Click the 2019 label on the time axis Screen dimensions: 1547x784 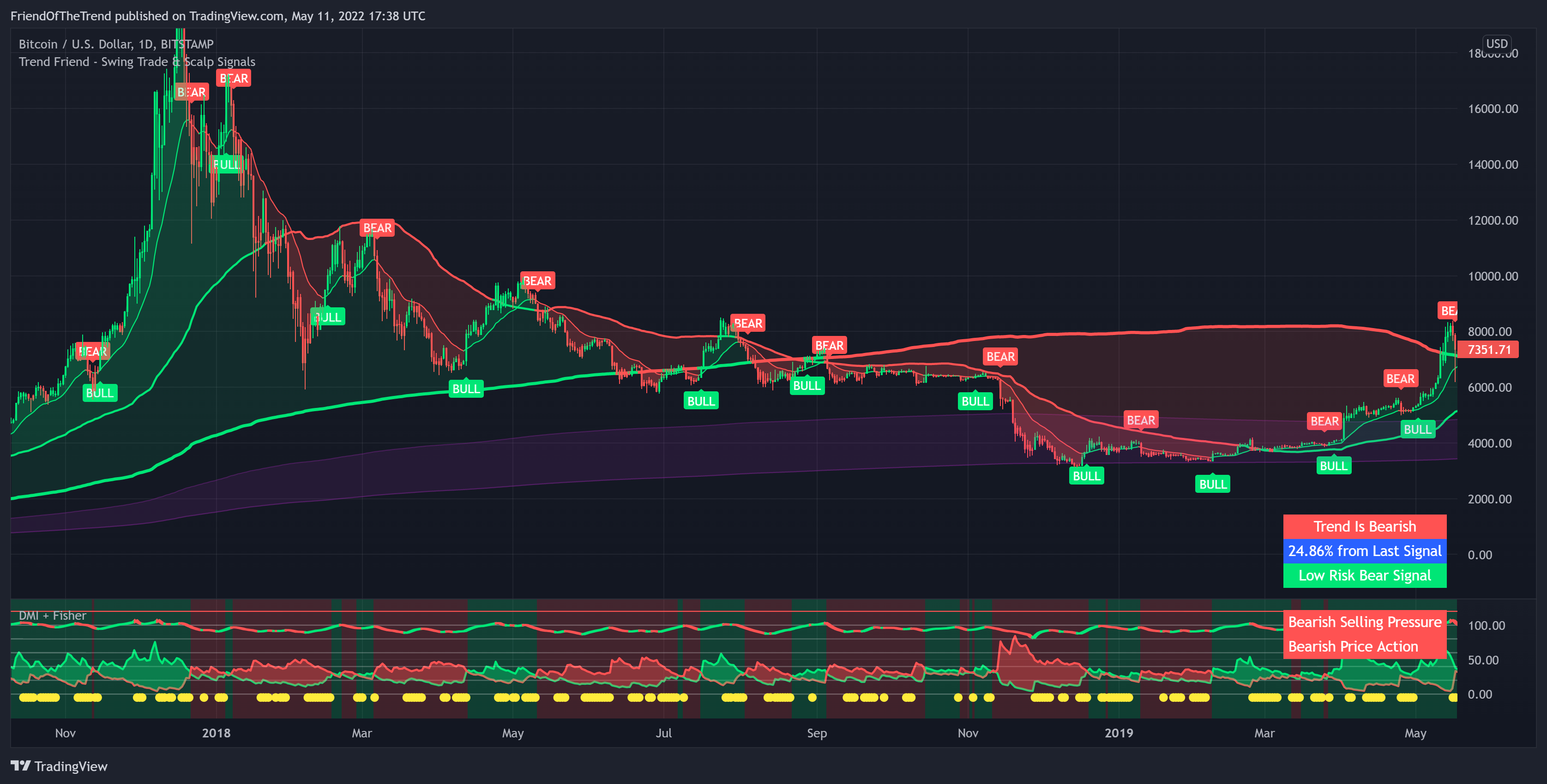1119,733
